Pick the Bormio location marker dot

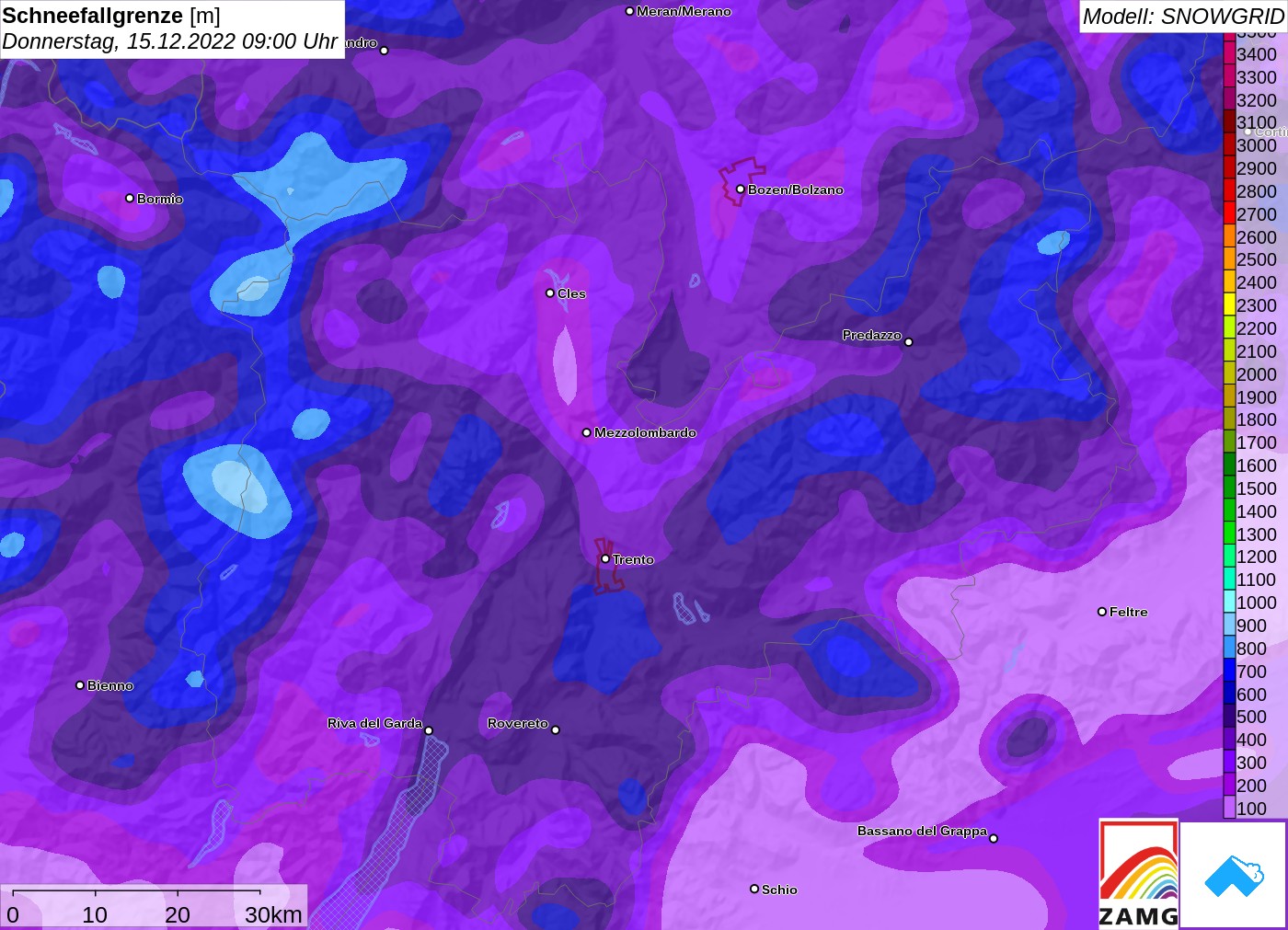coord(130,198)
